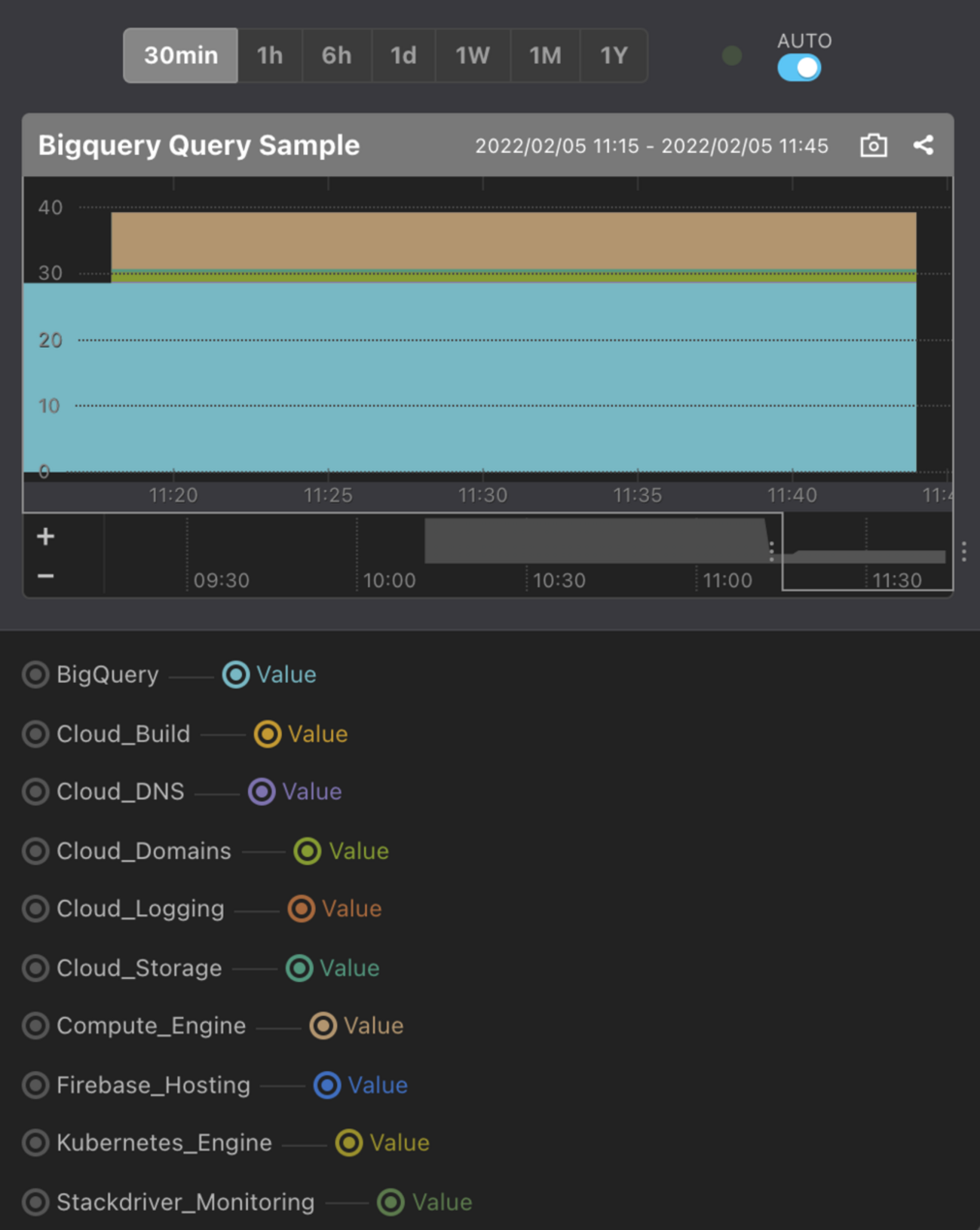980x1230 pixels.
Task: Zoom in with the plus icon
Action: [x=46, y=537]
